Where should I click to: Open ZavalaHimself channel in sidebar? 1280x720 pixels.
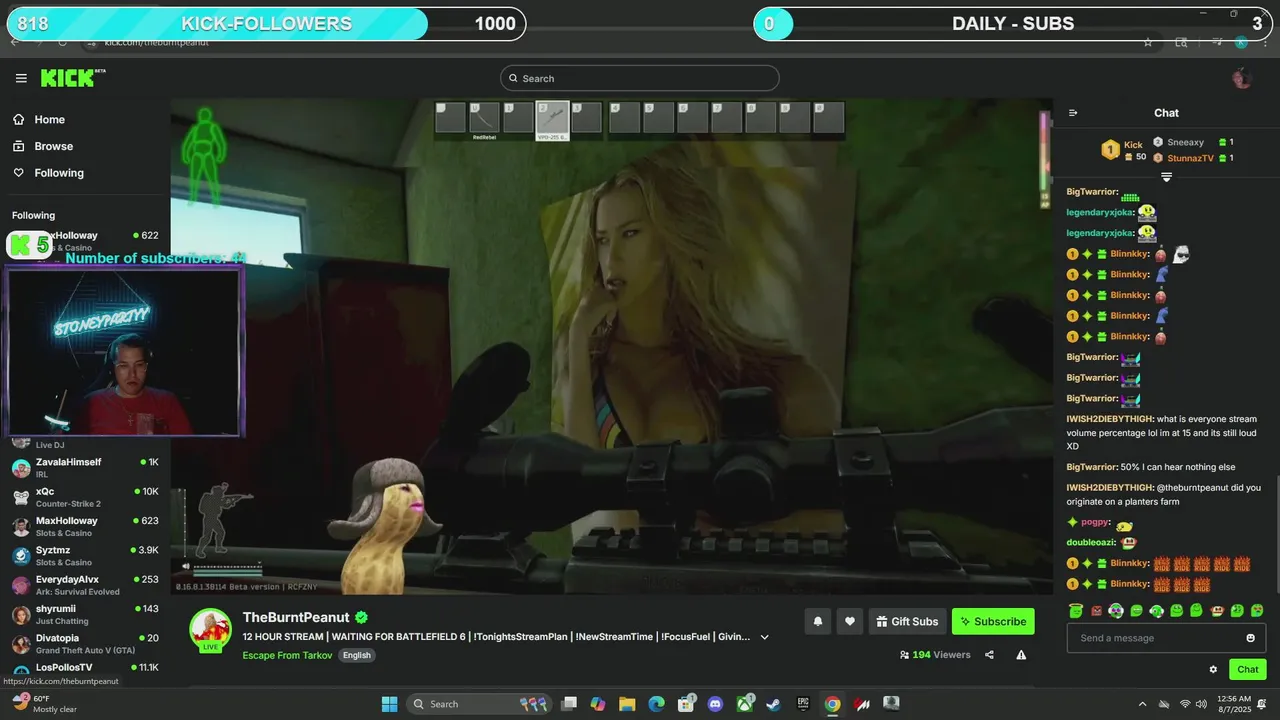pyautogui.click(x=85, y=467)
